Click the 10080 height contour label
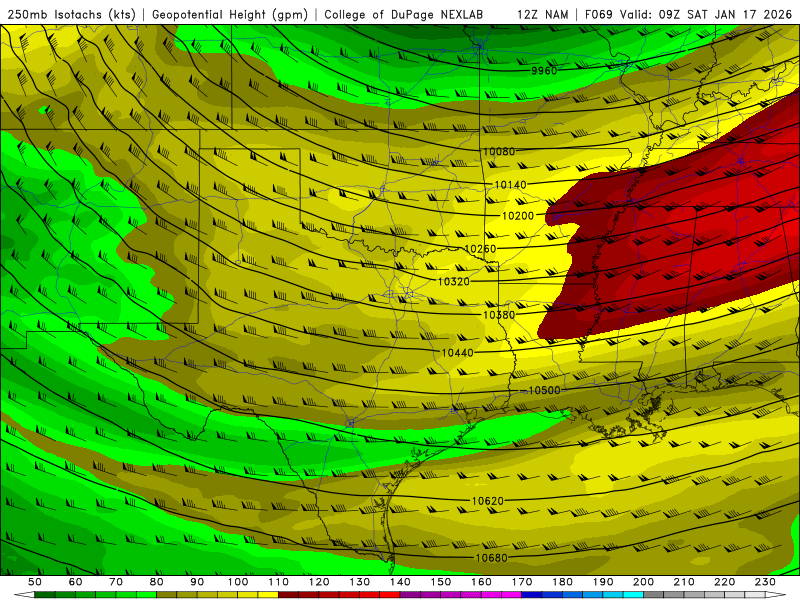Viewport: 800px width, 600px height. tap(498, 151)
